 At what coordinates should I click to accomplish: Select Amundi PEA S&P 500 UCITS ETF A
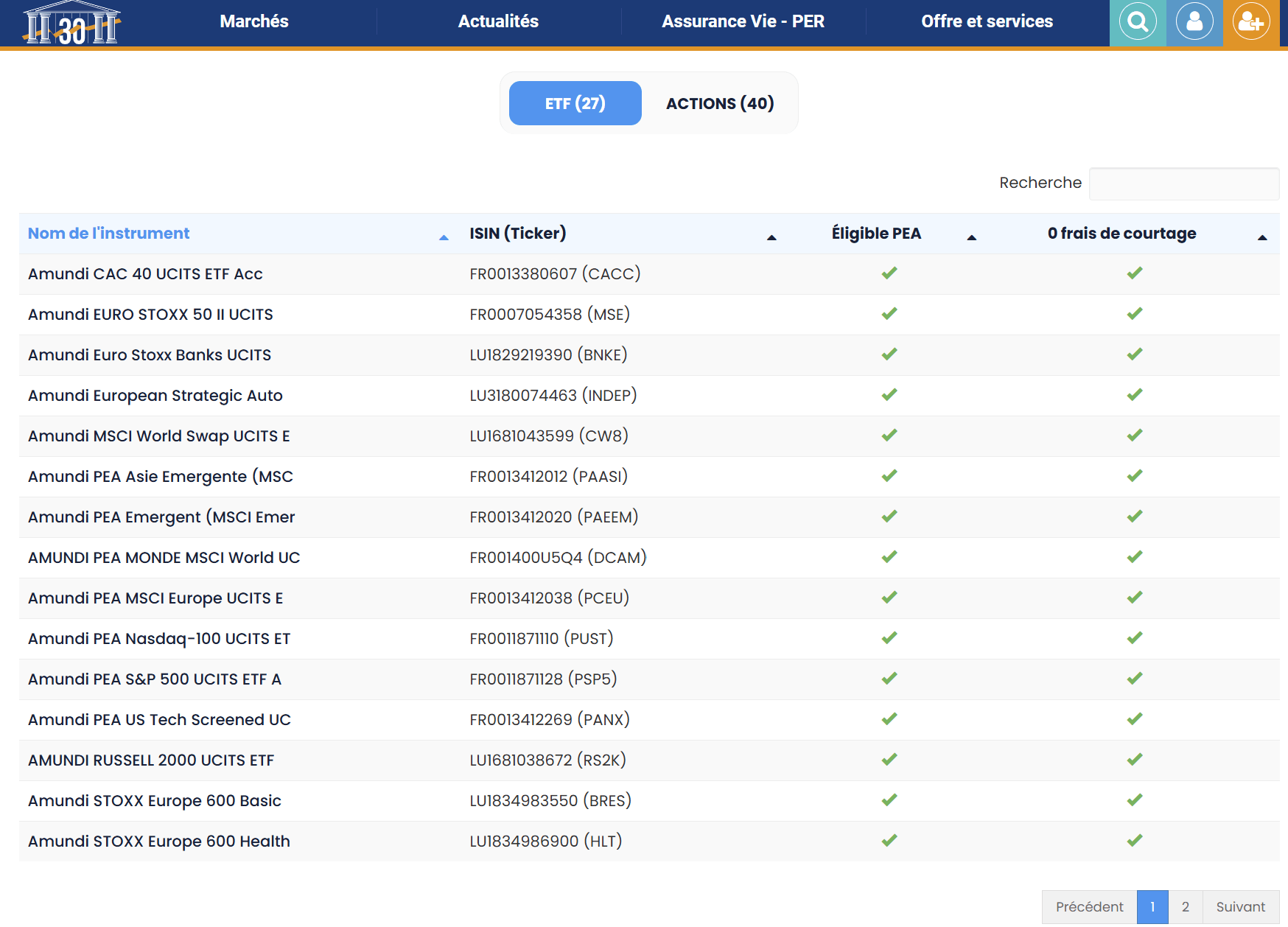[x=155, y=679]
